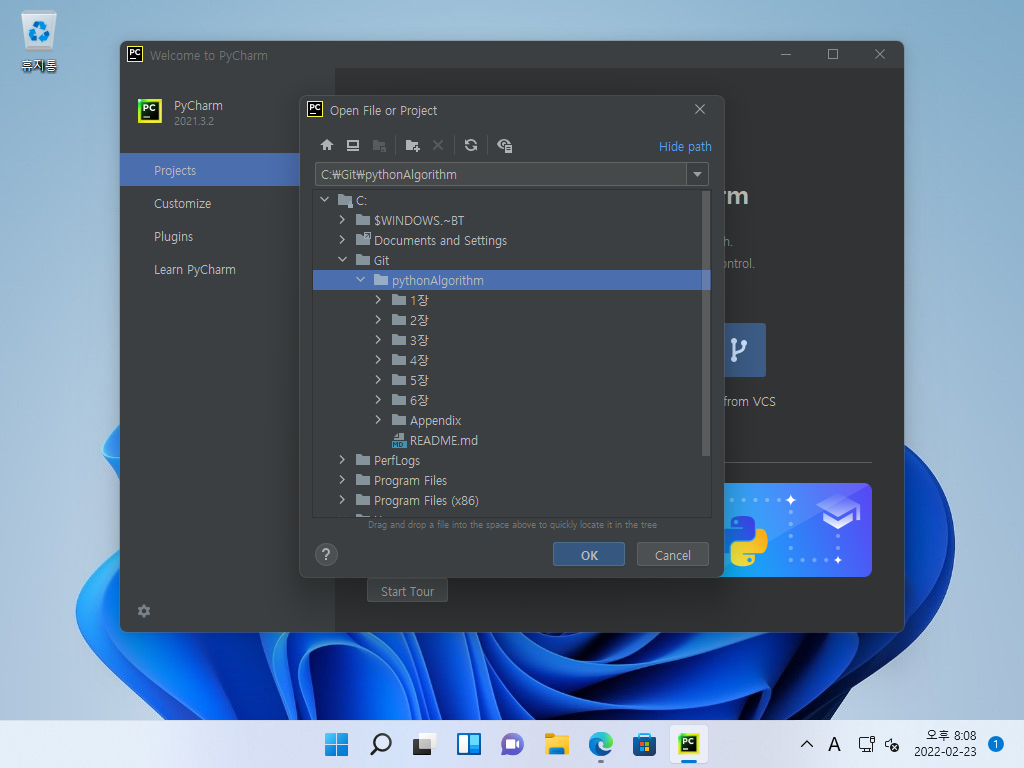The image size is (1024, 768).
Task: Click the IME language indicator A
Action: coord(834,744)
